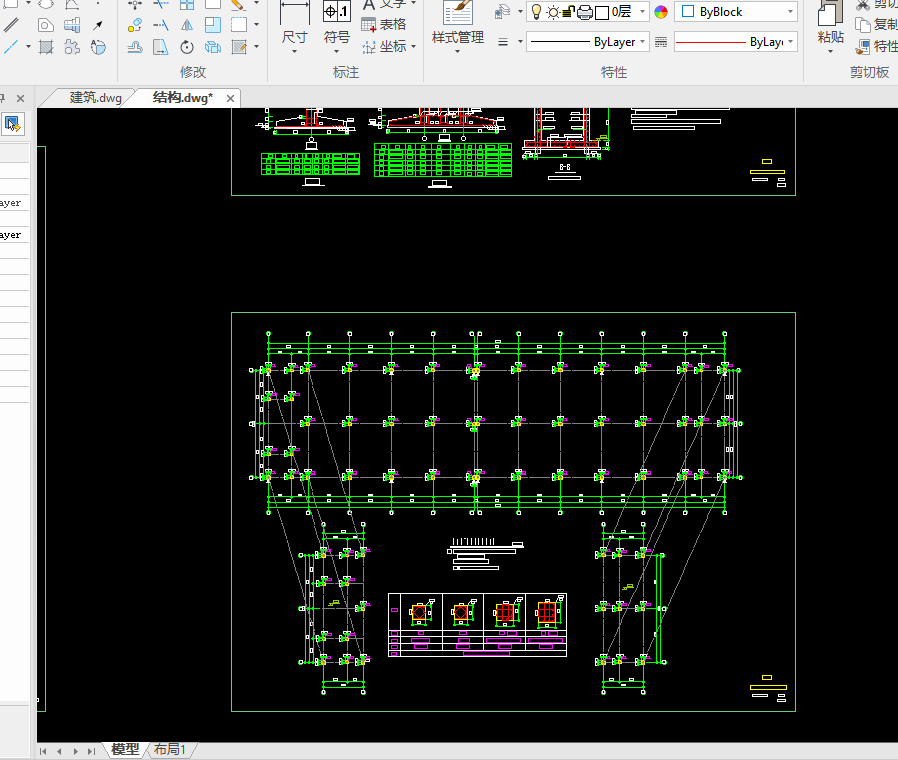Click the 粘贴 paste button

click(x=831, y=27)
